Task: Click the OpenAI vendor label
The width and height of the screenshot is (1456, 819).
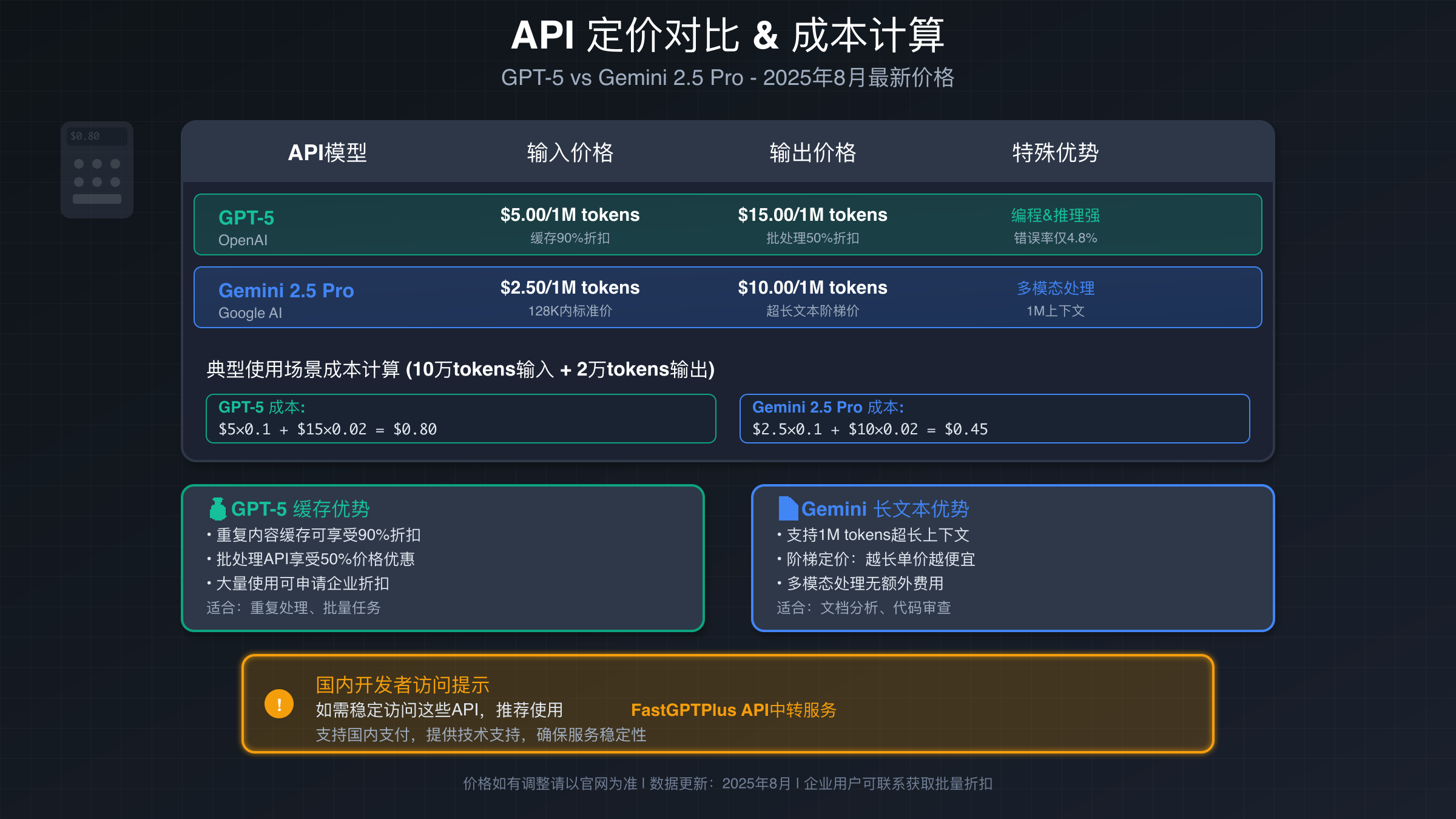Action: 243,240
